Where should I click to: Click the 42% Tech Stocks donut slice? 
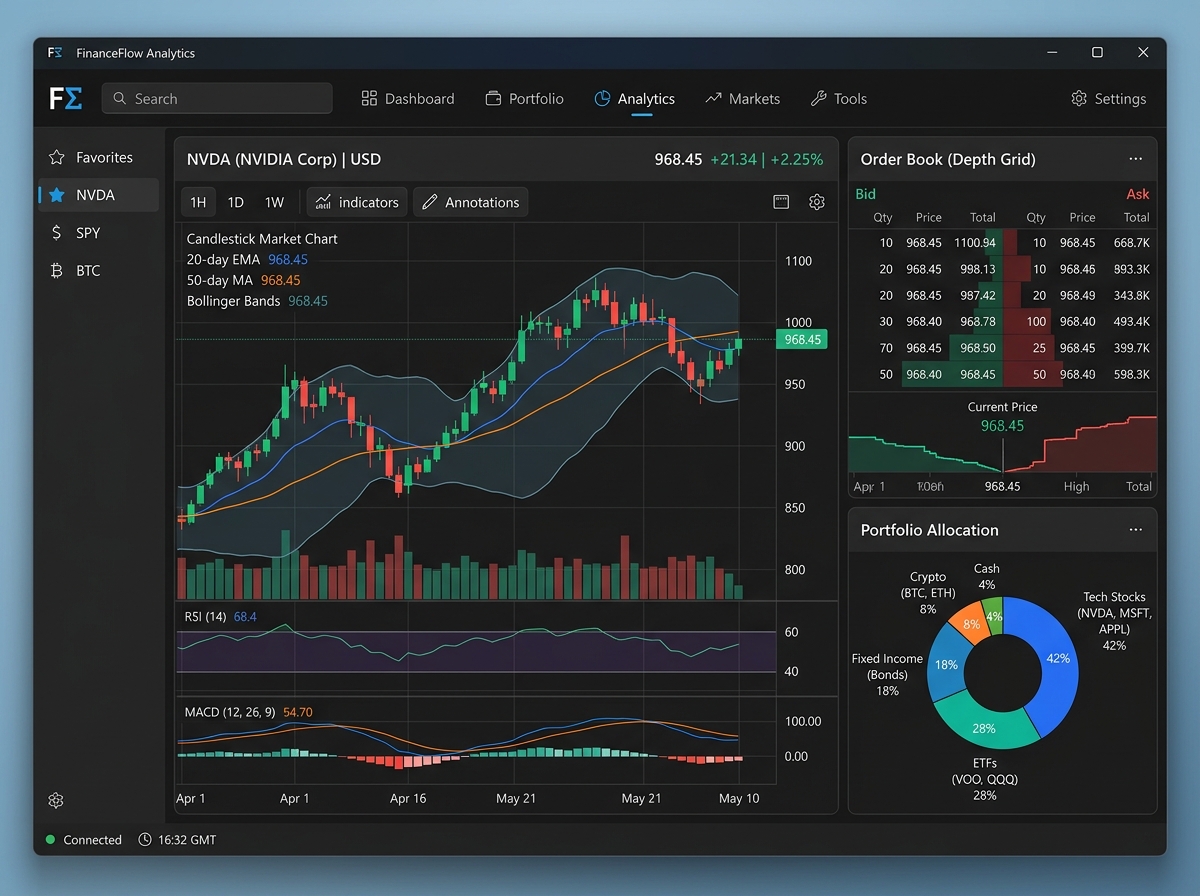pyautogui.click(x=1060, y=658)
